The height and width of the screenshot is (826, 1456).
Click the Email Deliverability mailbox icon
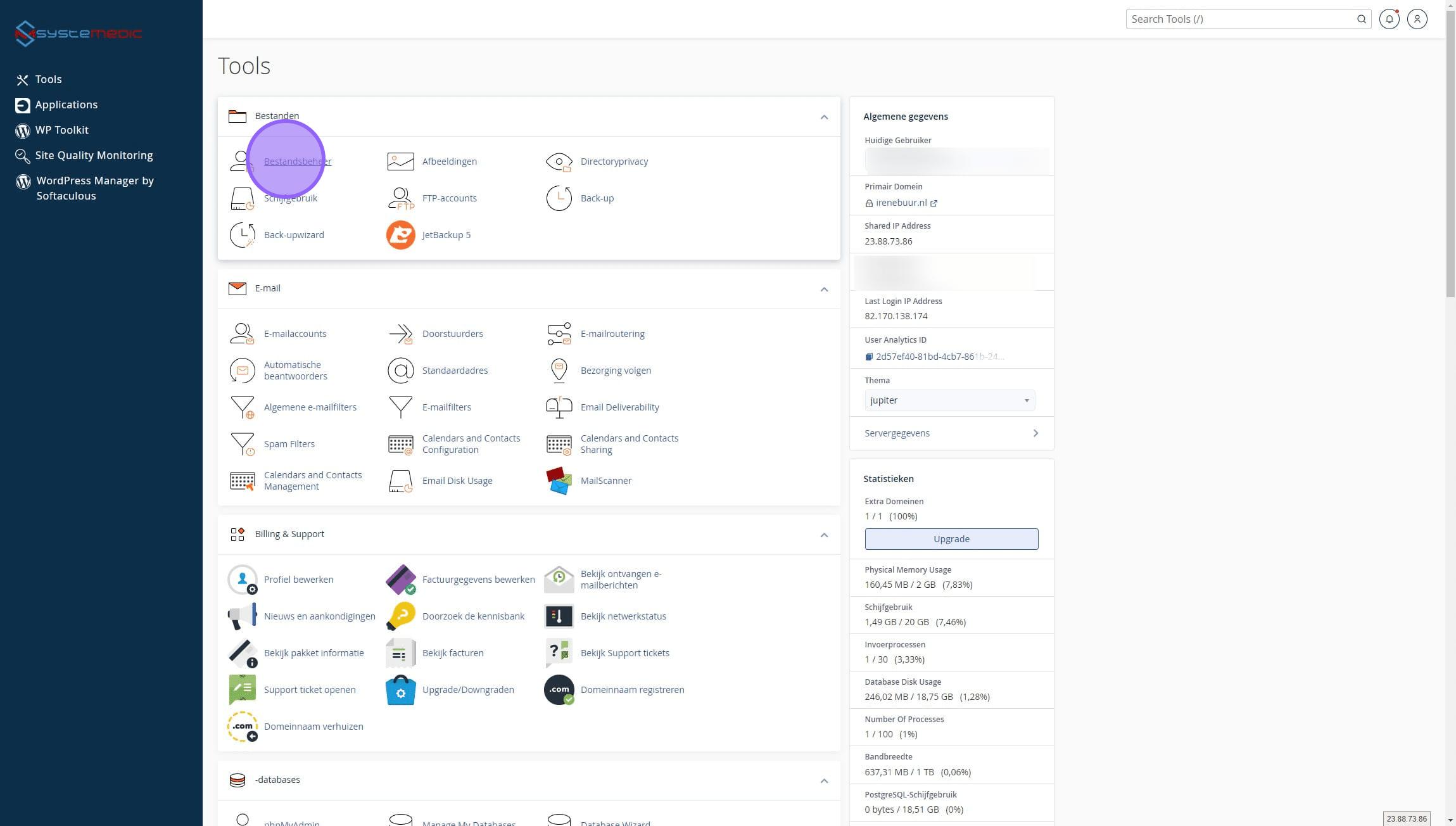[x=559, y=407]
